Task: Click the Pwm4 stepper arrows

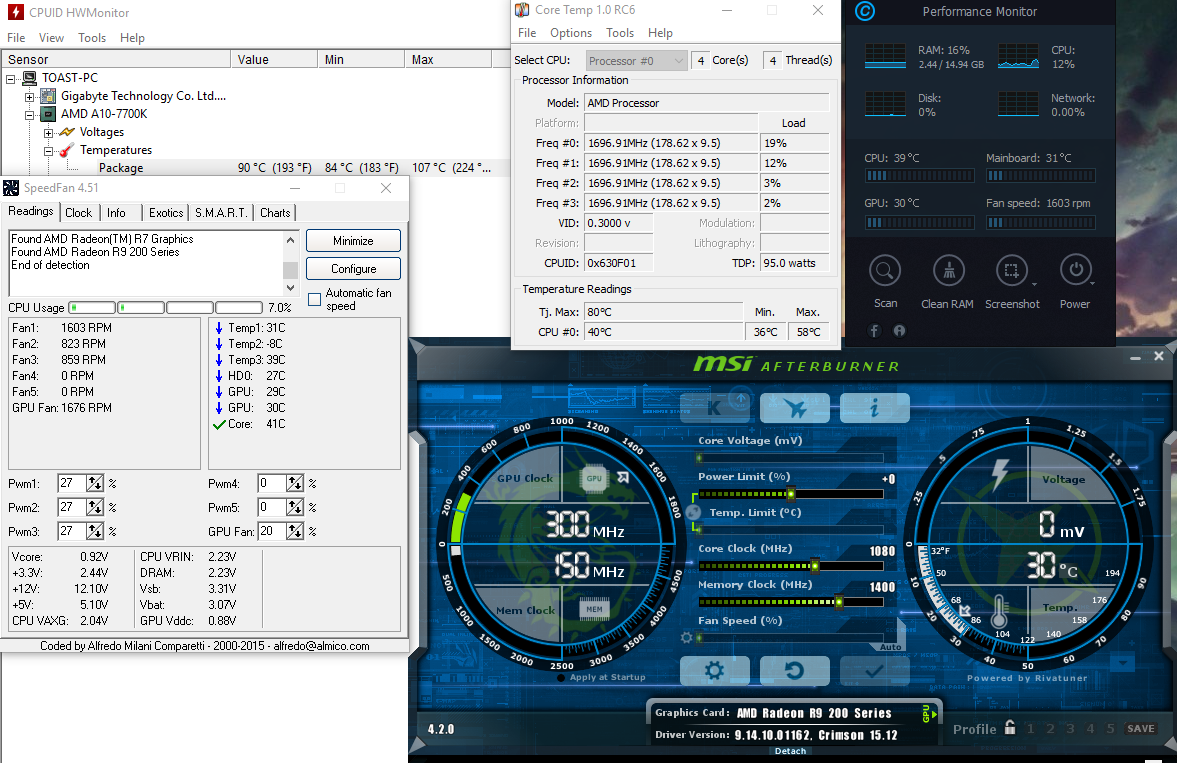Action: point(295,484)
